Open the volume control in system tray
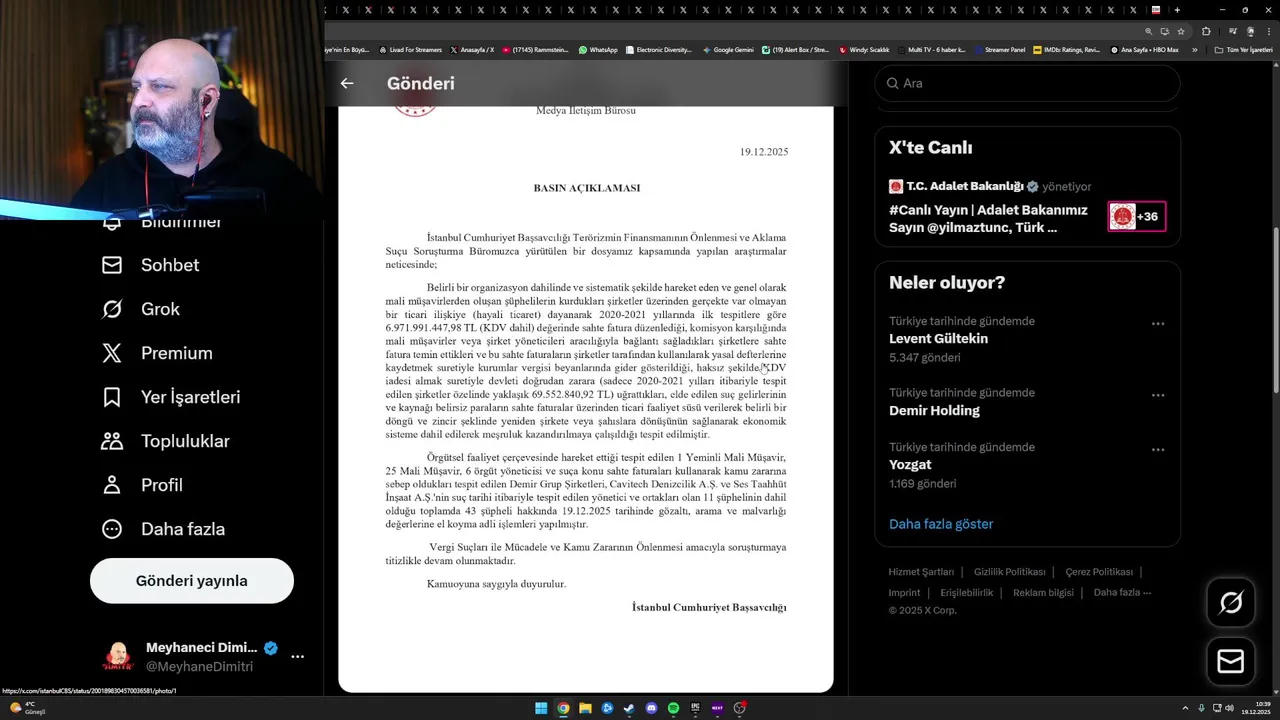Screen dimensions: 1280x720 (x=1229, y=708)
